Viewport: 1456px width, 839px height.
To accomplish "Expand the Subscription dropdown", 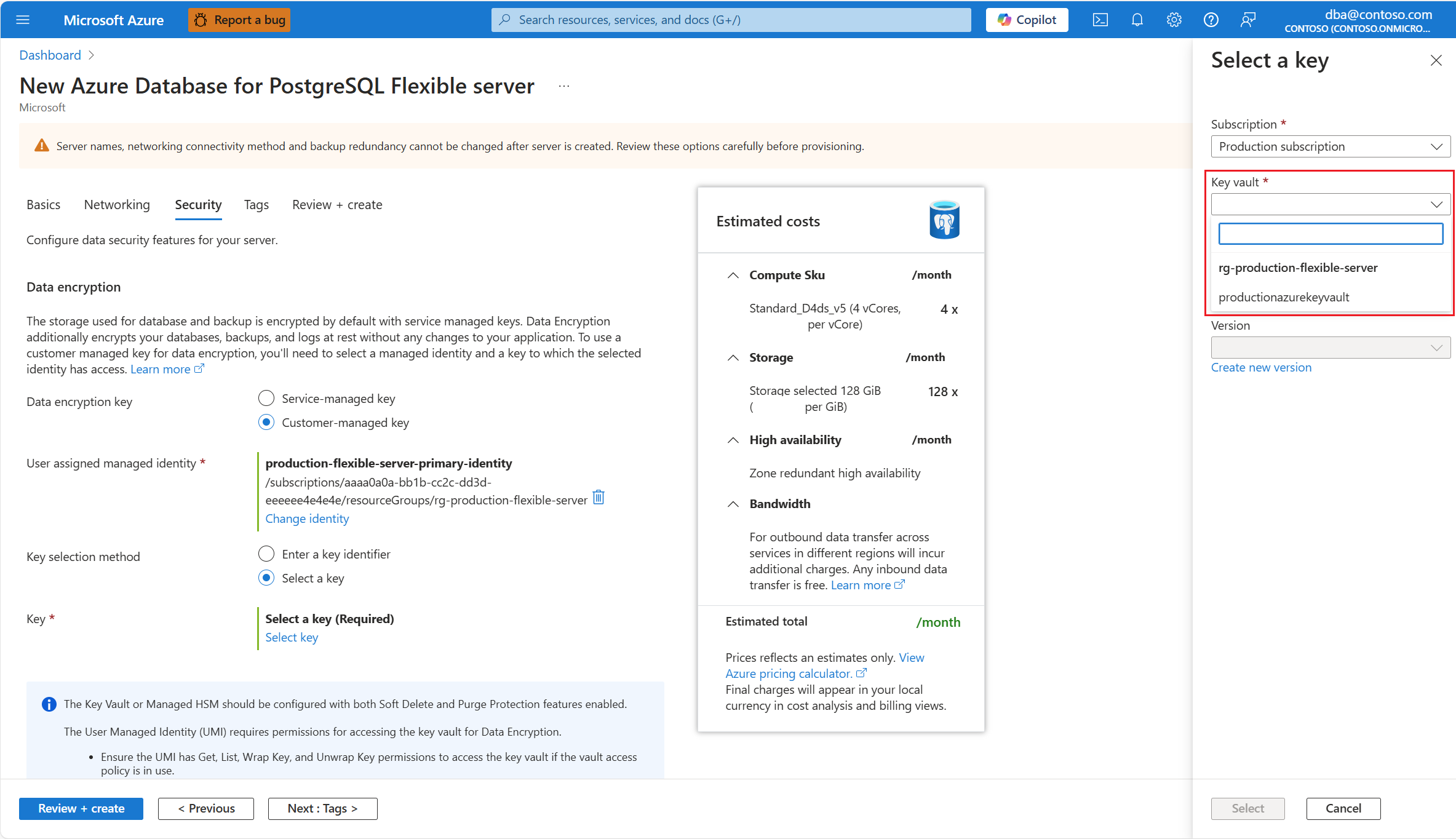I will (x=1330, y=146).
